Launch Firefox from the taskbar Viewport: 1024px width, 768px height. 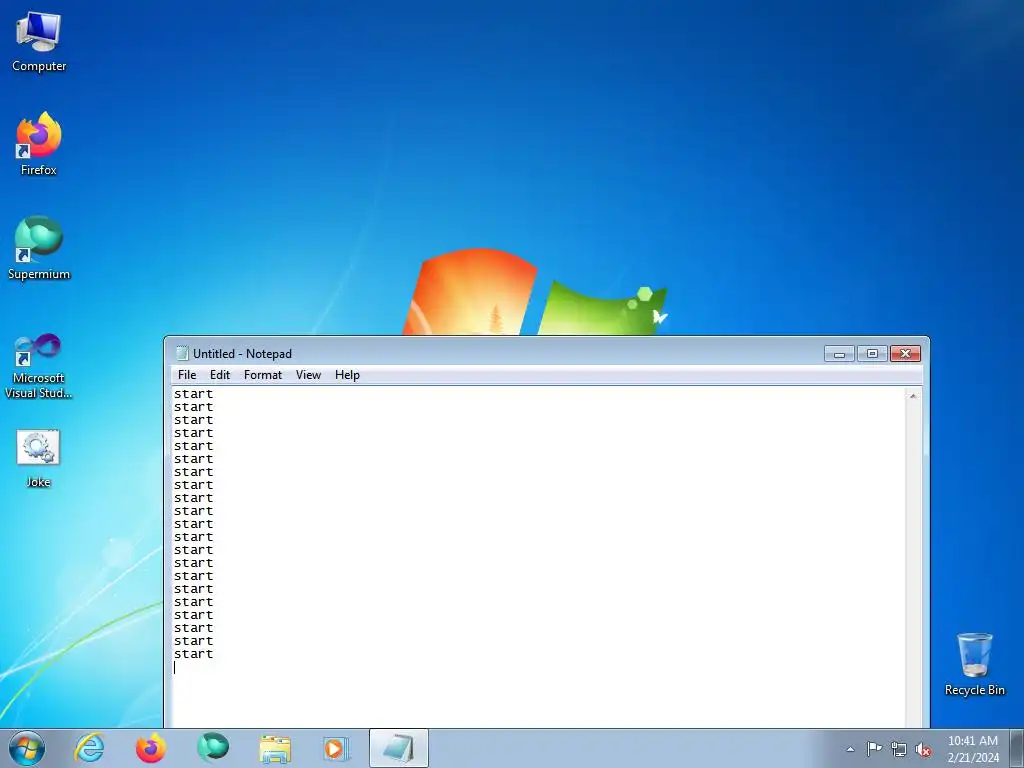[151, 748]
